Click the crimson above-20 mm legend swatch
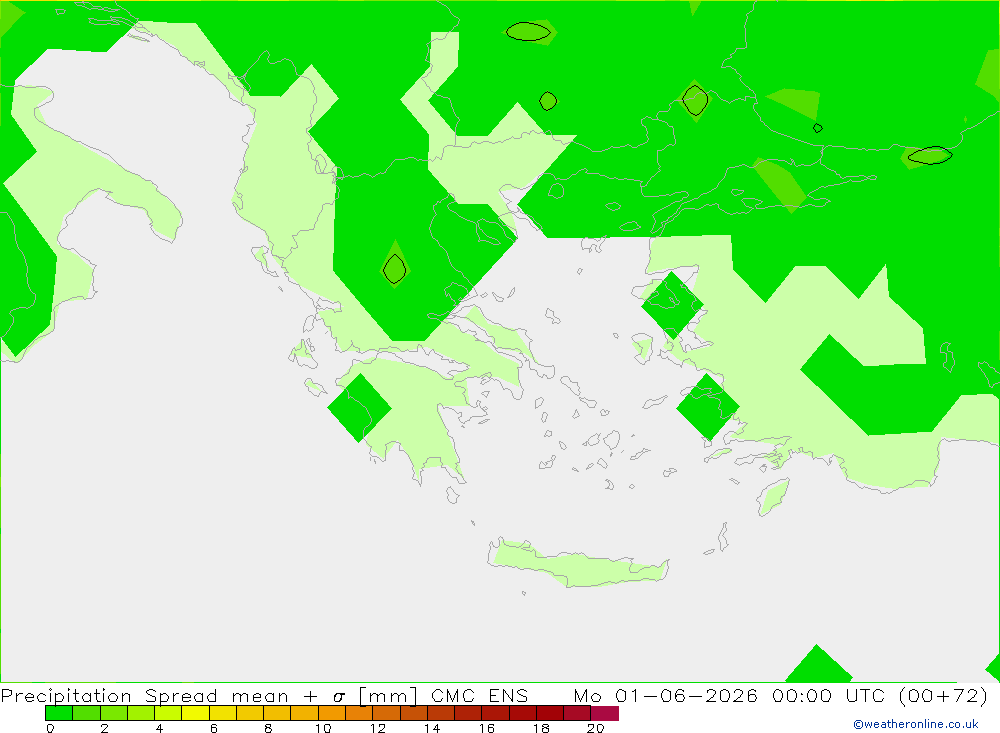This screenshot has width=1000, height=733. (605, 713)
